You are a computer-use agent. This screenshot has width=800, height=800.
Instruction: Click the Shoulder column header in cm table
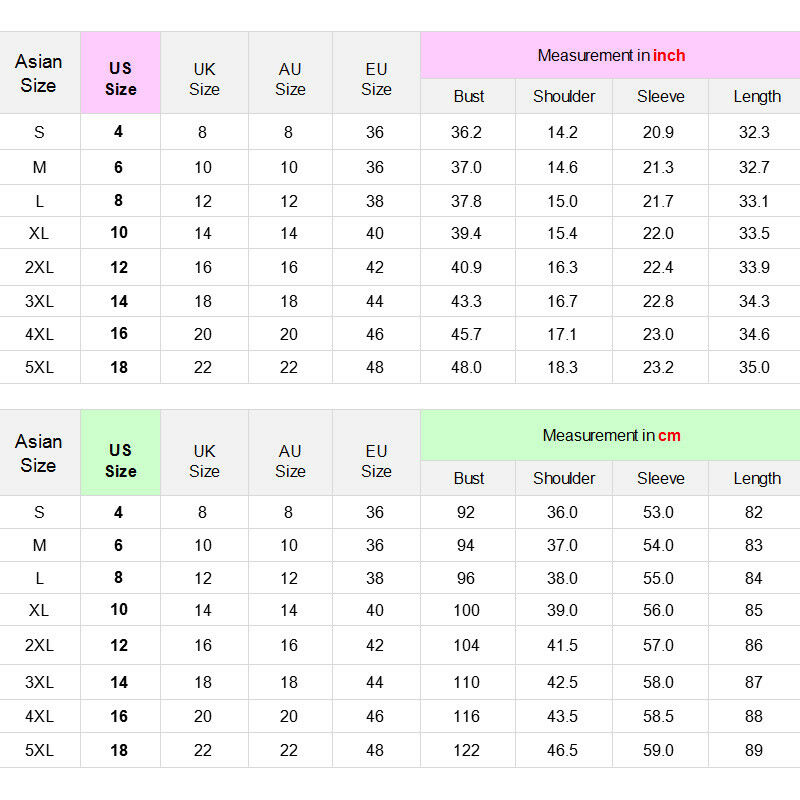point(564,478)
